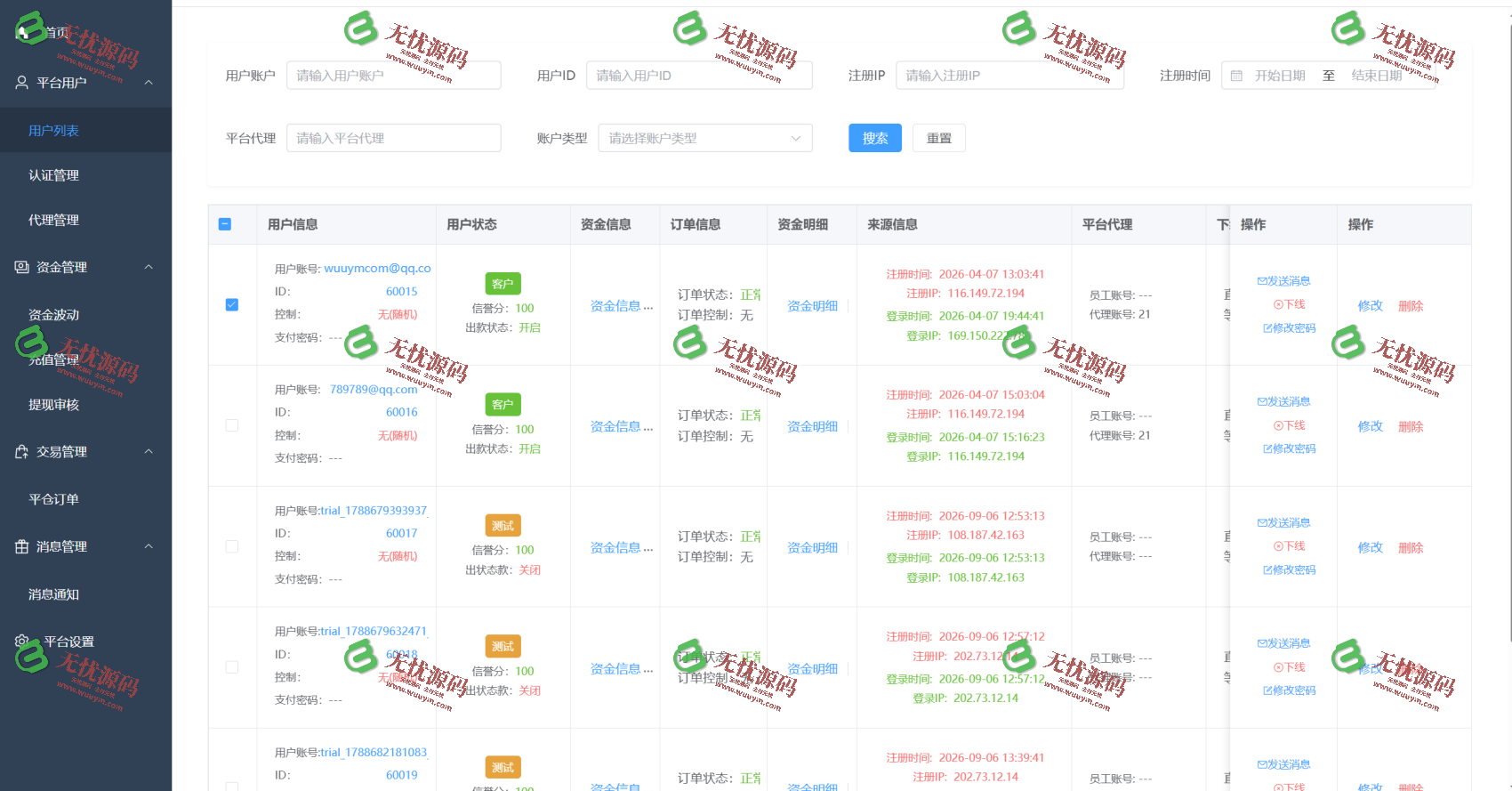The height and width of the screenshot is (791, 1512).
Task: Click 修改密码 for user ID 60017
Action: coord(1290,570)
